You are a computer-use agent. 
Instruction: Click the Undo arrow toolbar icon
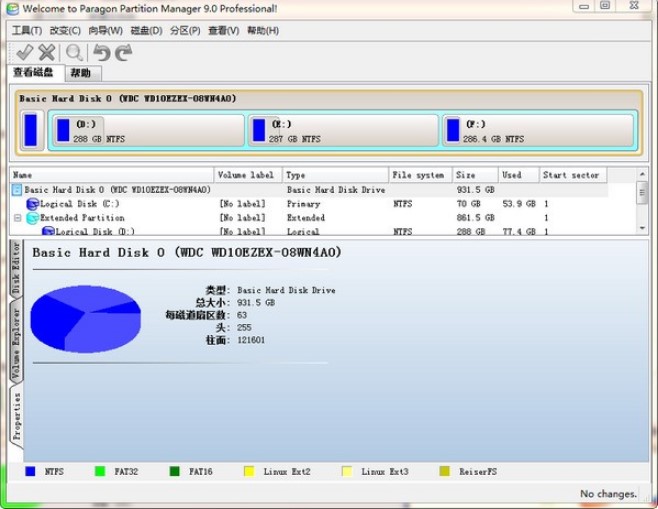point(101,53)
